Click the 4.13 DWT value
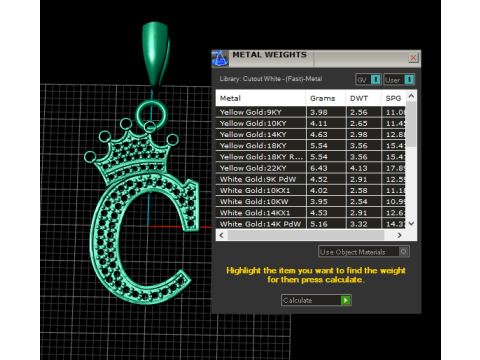Screen dimensions: 480x360 (359, 168)
